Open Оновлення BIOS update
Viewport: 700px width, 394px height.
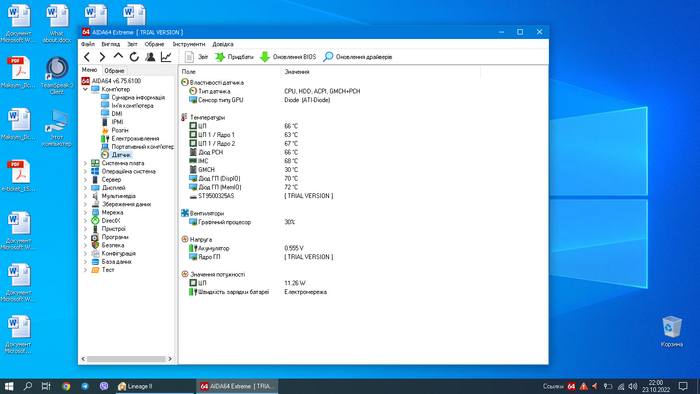[288, 57]
